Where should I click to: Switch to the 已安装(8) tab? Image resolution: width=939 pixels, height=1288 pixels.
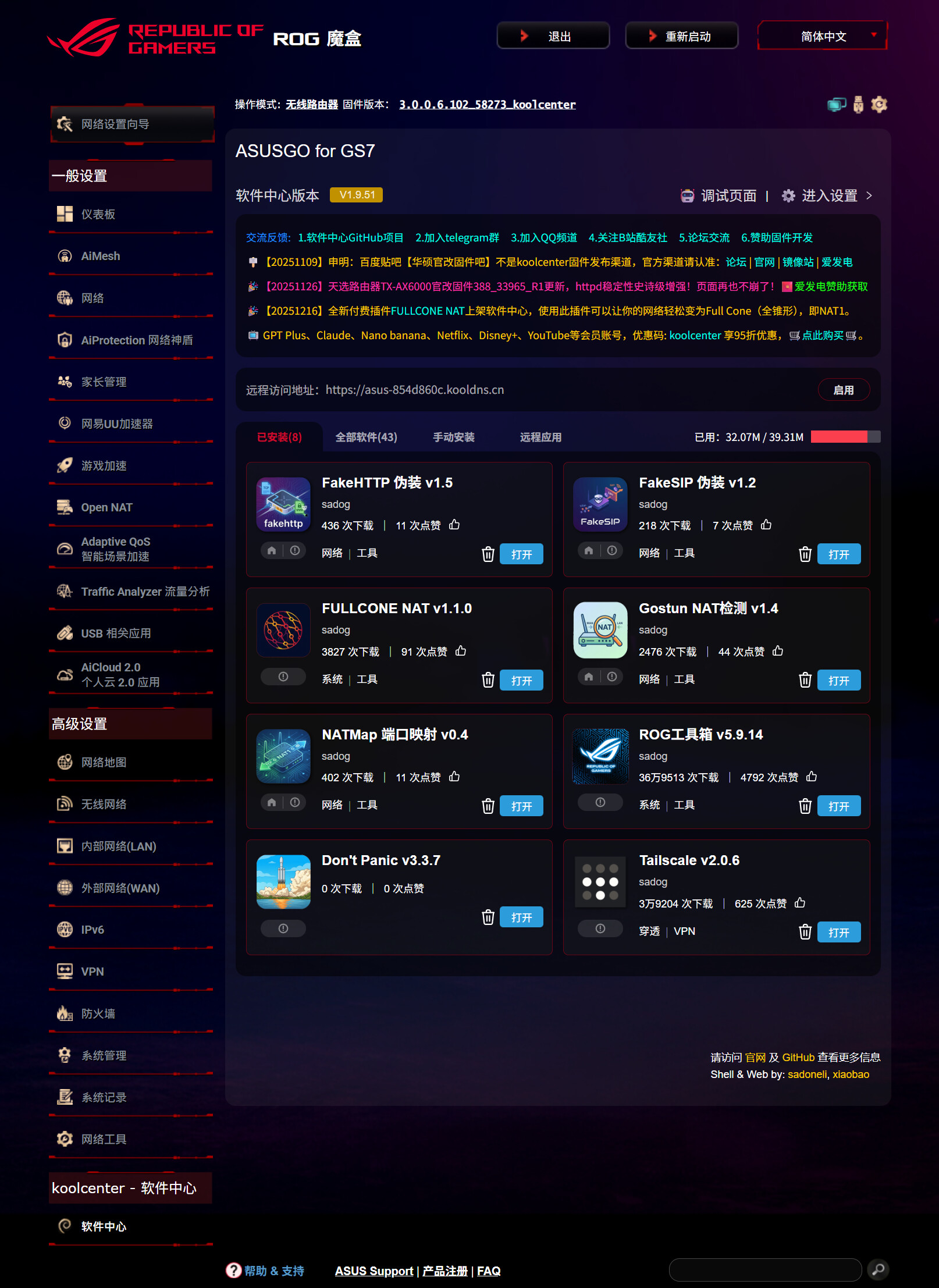[279, 437]
